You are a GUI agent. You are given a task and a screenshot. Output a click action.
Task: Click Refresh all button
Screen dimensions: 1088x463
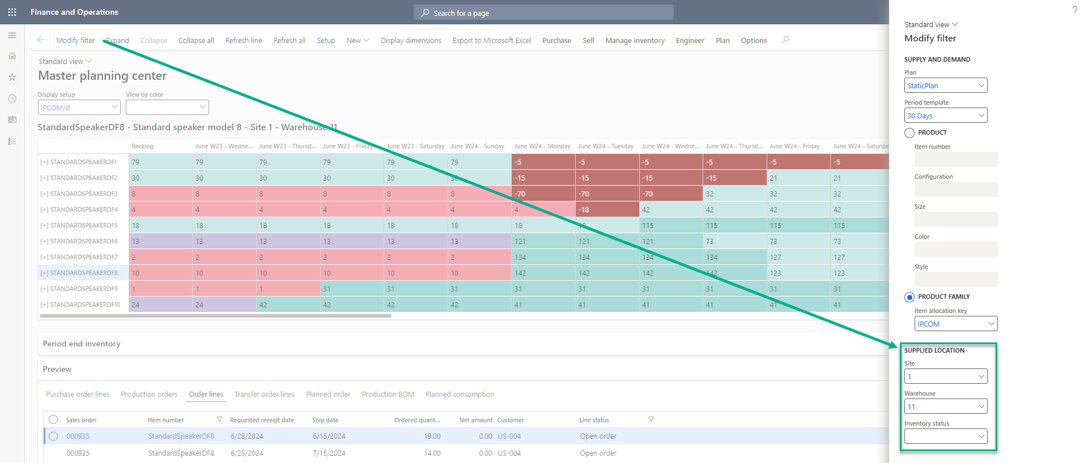pos(289,40)
